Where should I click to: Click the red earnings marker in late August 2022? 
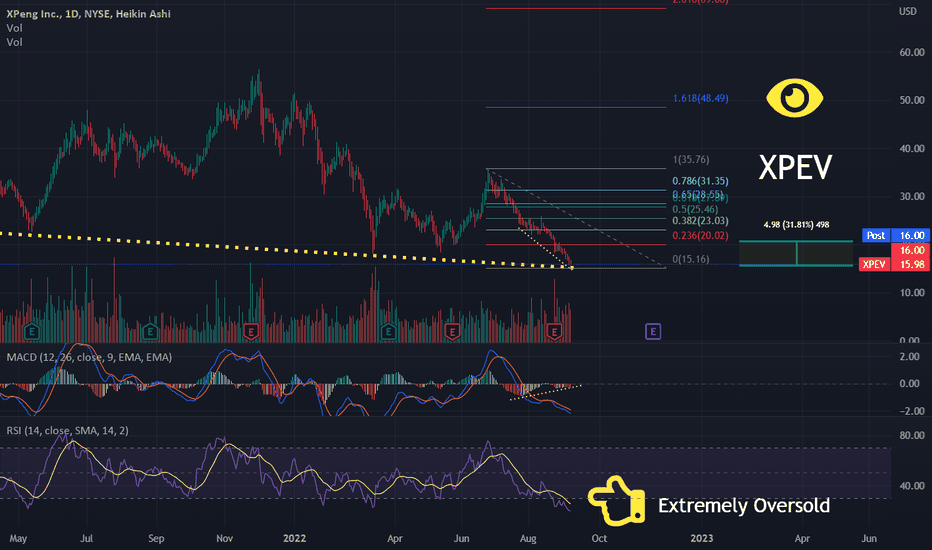[x=554, y=331]
